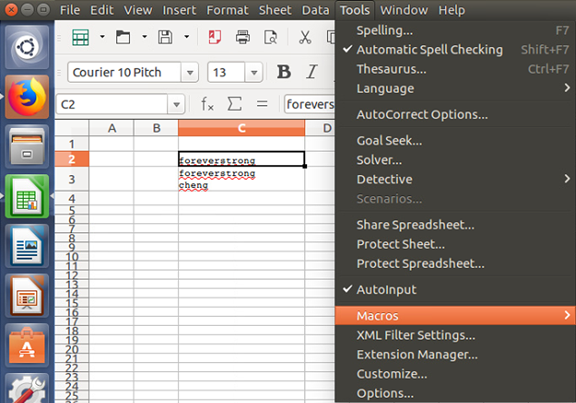
Task: Open the Edit menu
Action: pos(102,10)
